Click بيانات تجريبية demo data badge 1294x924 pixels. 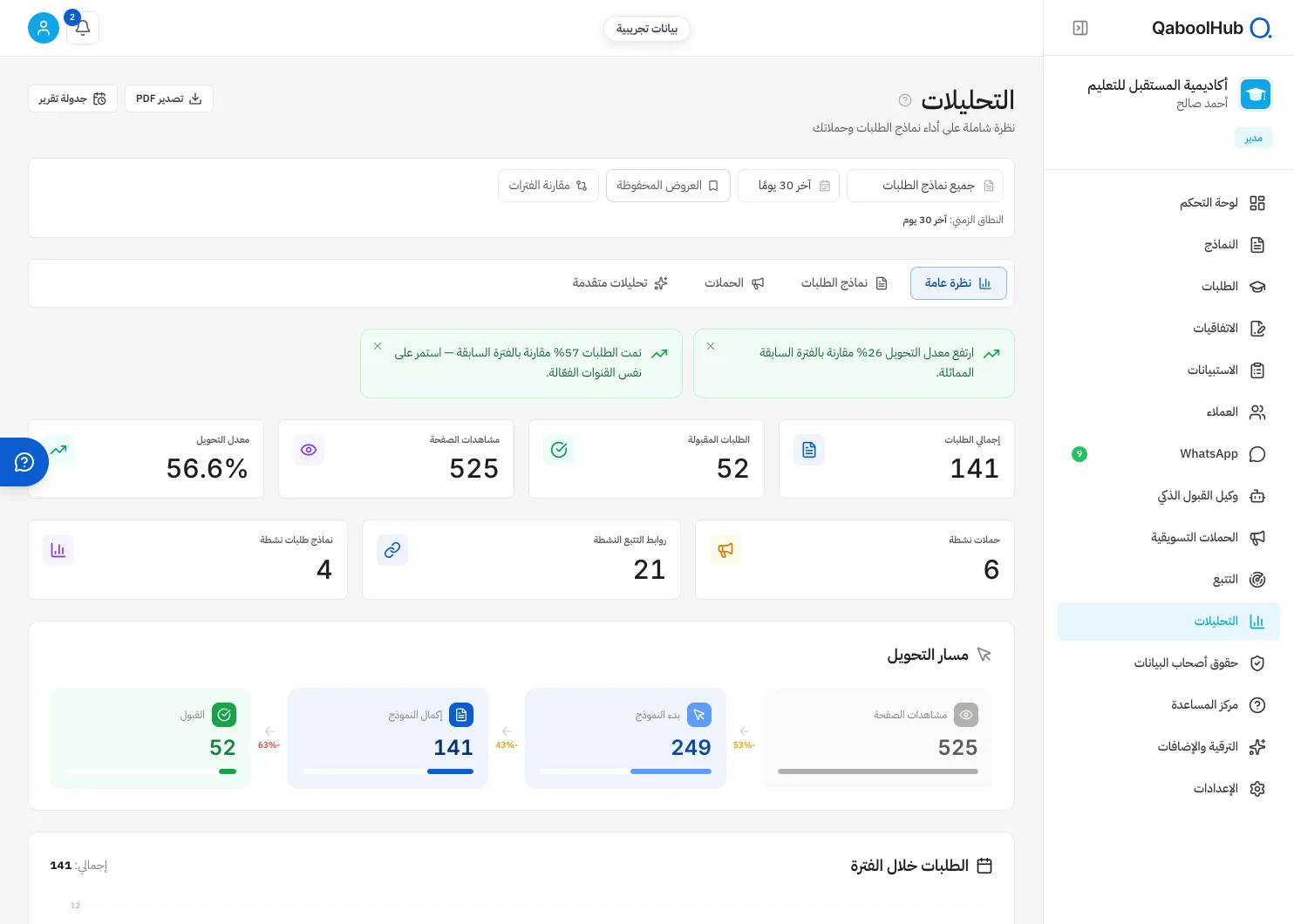pyautogui.click(x=647, y=29)
